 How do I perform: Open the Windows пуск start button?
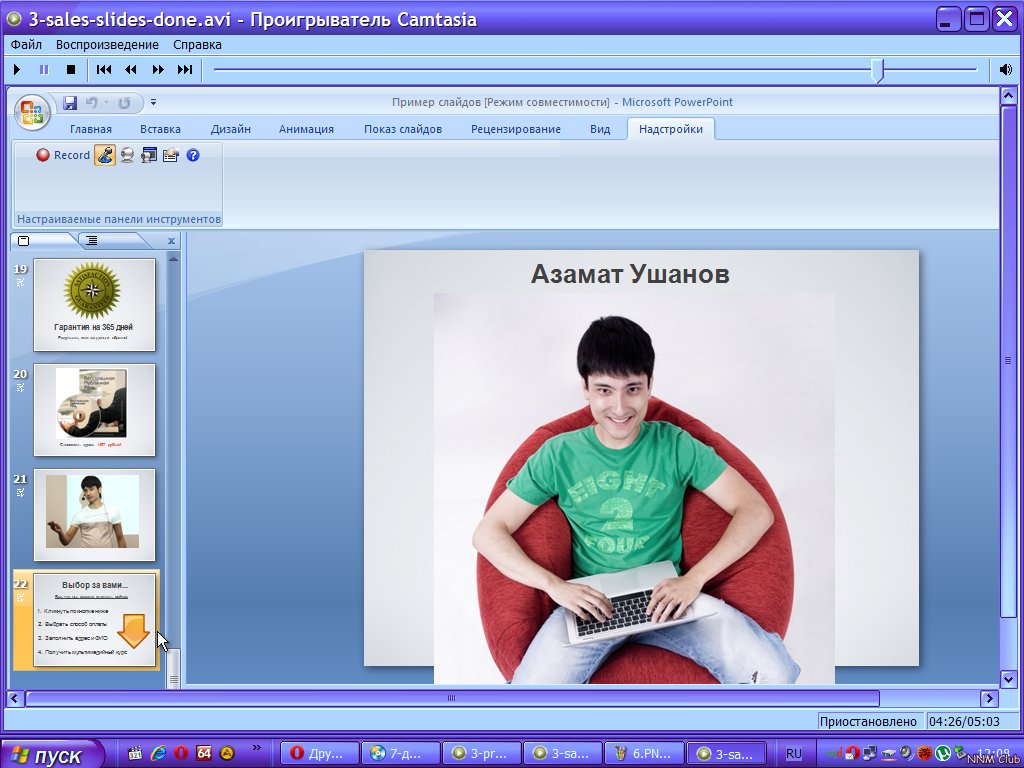tap(52, 755)
